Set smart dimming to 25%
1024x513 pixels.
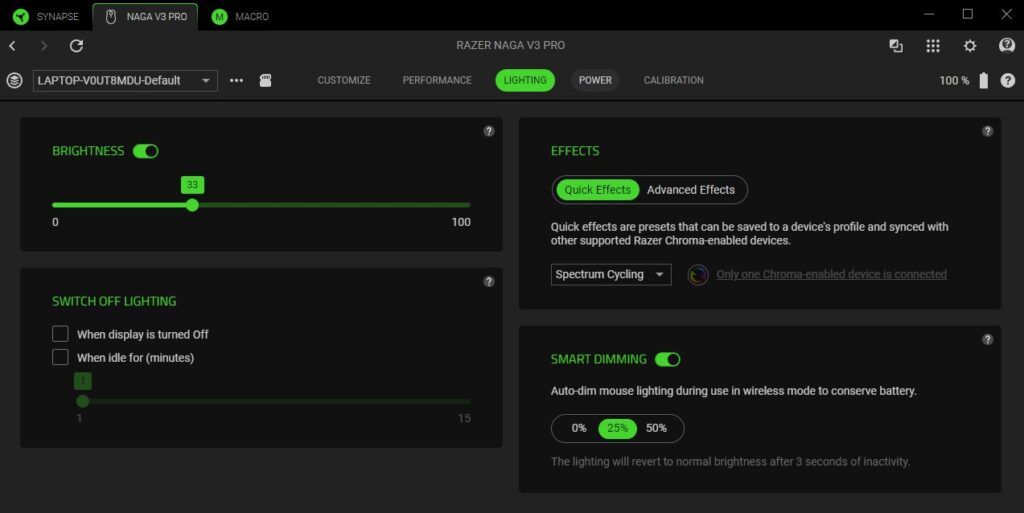[617, 428]
